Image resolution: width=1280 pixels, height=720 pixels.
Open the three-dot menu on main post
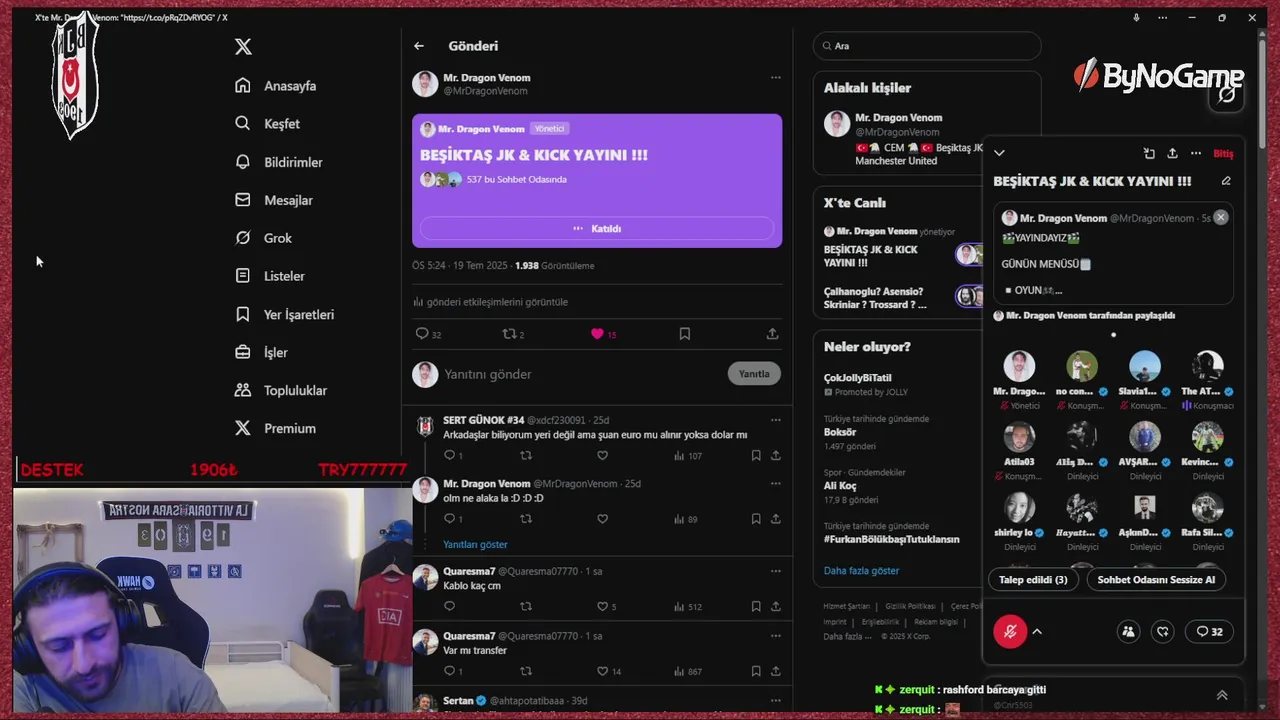[775, 78]
